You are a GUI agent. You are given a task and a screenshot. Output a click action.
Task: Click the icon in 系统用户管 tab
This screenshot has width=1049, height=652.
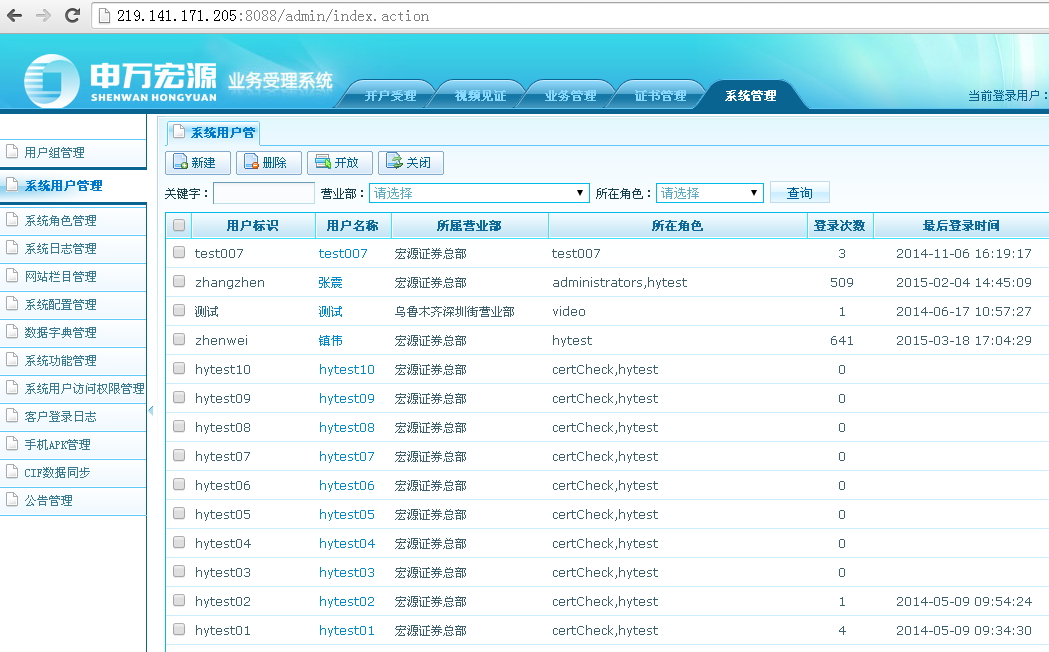[179, 132]
